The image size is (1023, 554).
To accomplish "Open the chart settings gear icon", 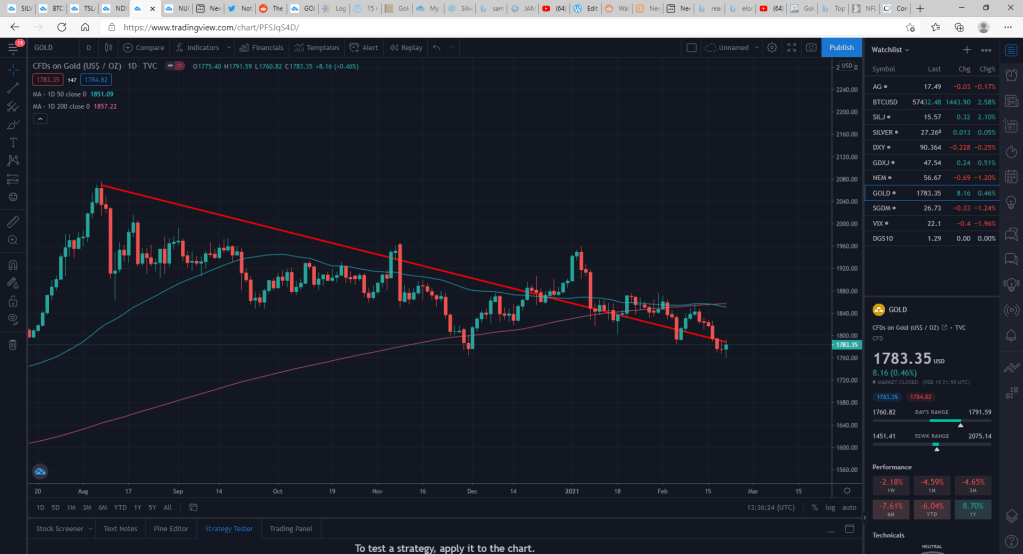I will click(771, 47).
